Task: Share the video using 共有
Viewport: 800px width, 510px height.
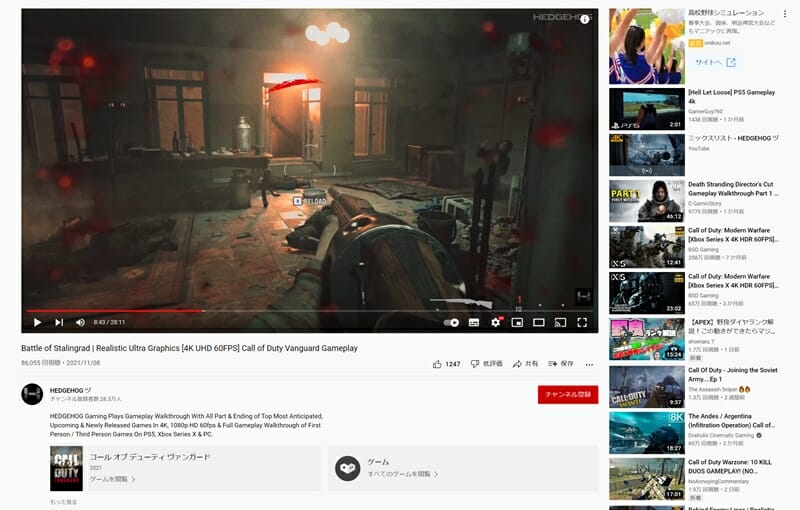Action: click(x=525, y=364)
